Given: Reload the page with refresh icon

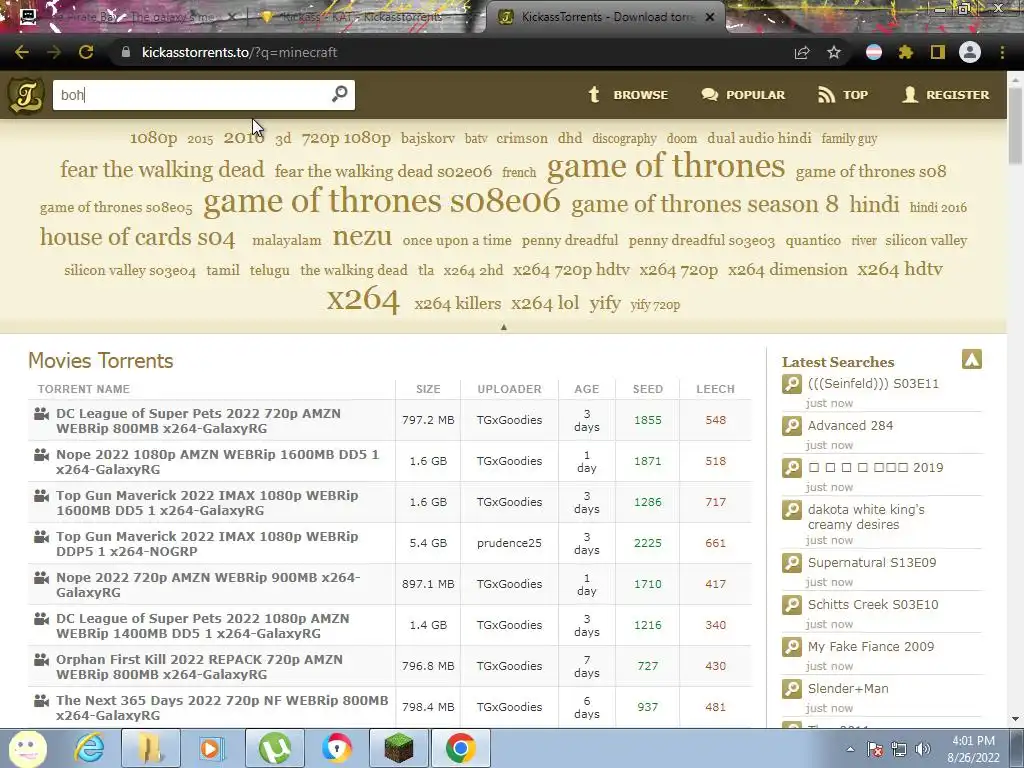Looking at the screenshot, I should (86, 52).
